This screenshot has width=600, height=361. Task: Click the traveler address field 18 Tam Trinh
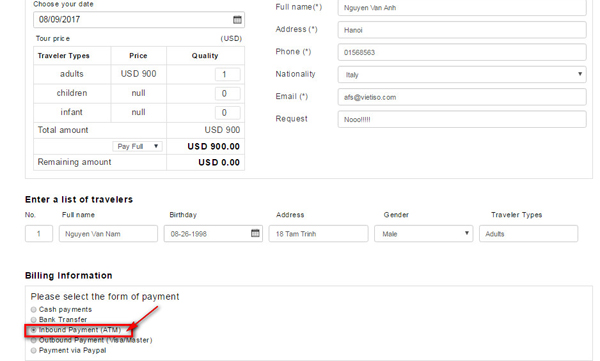[x=318, y=234]
